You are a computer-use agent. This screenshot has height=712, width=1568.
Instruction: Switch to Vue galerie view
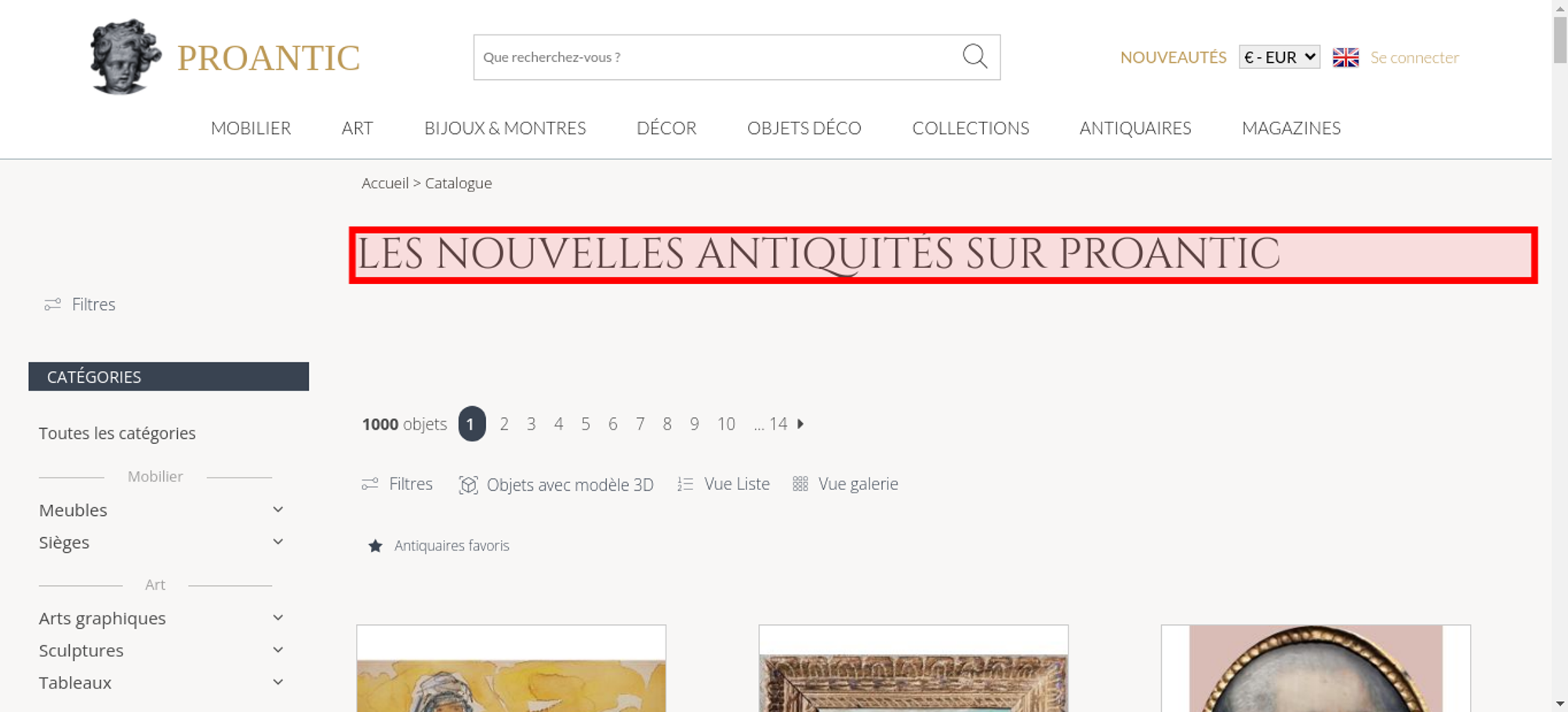(845, 485)
